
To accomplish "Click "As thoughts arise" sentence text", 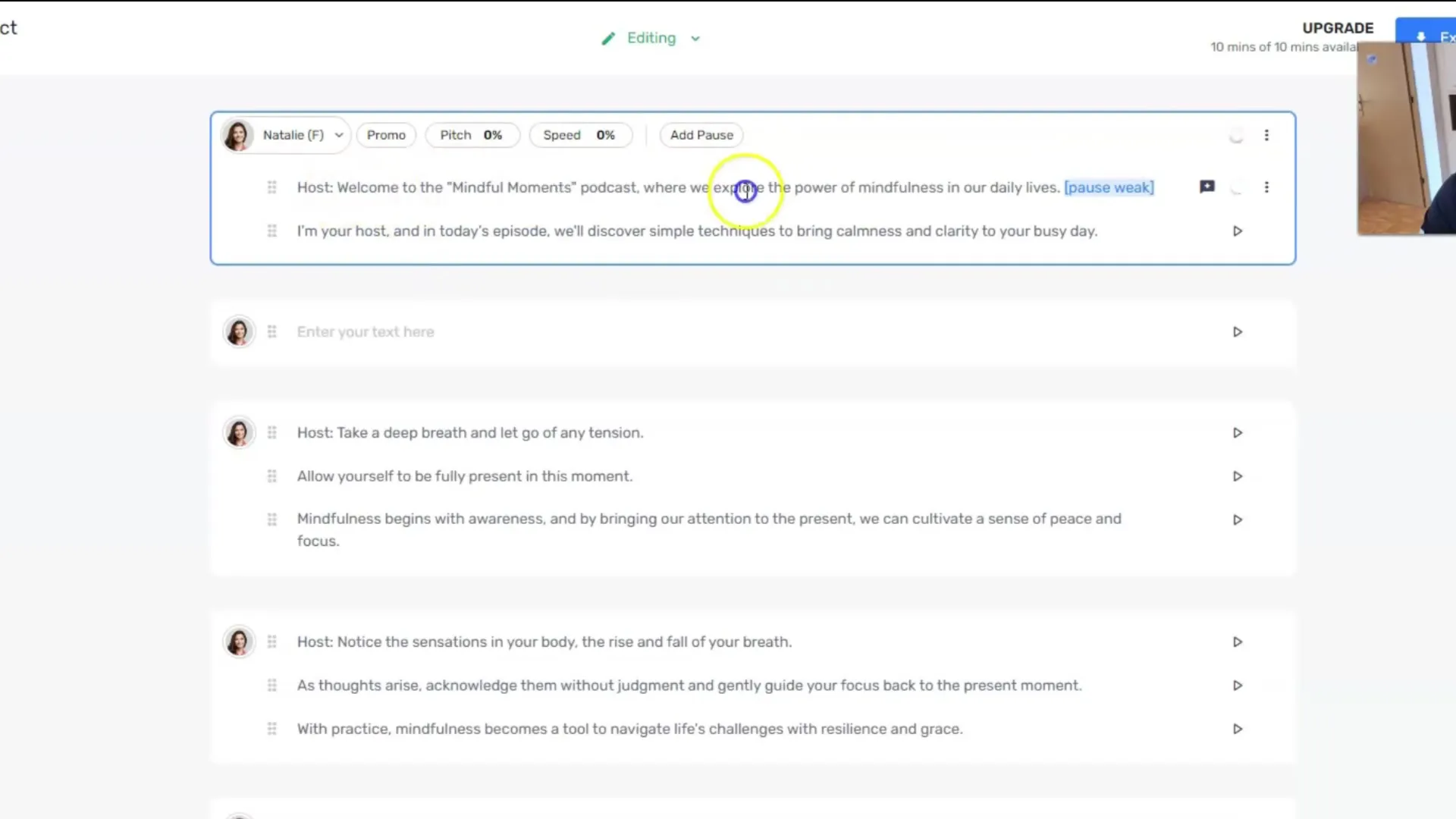I will [x=689, y=686].
